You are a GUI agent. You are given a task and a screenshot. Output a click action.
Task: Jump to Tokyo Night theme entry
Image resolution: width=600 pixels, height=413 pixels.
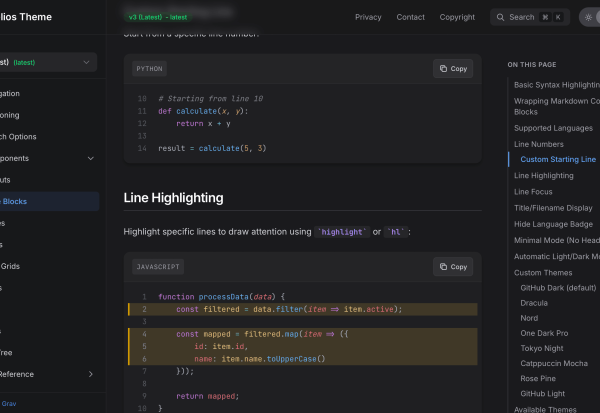[x=541, y=348]
